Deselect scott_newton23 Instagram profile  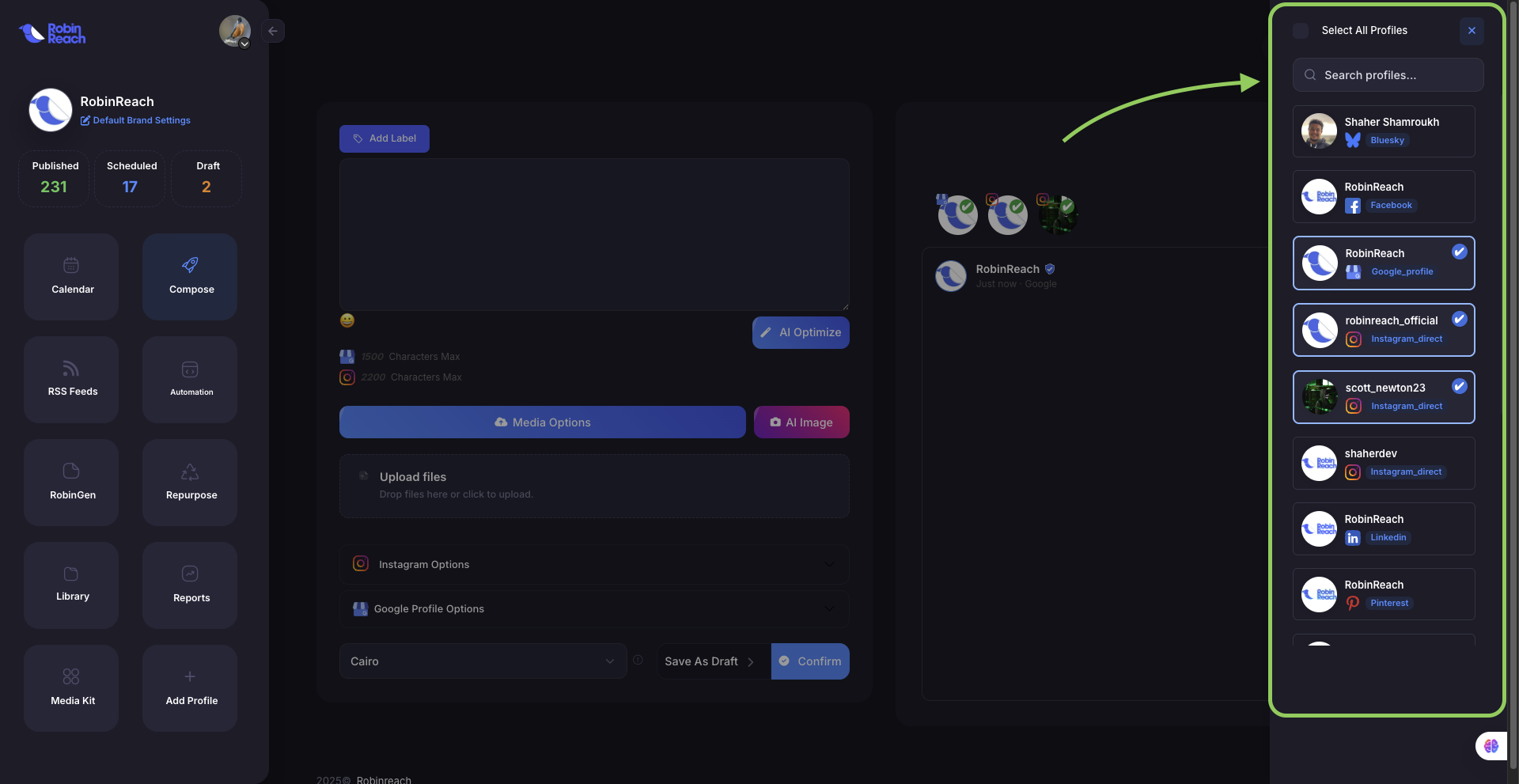[x=1384, y=397]
